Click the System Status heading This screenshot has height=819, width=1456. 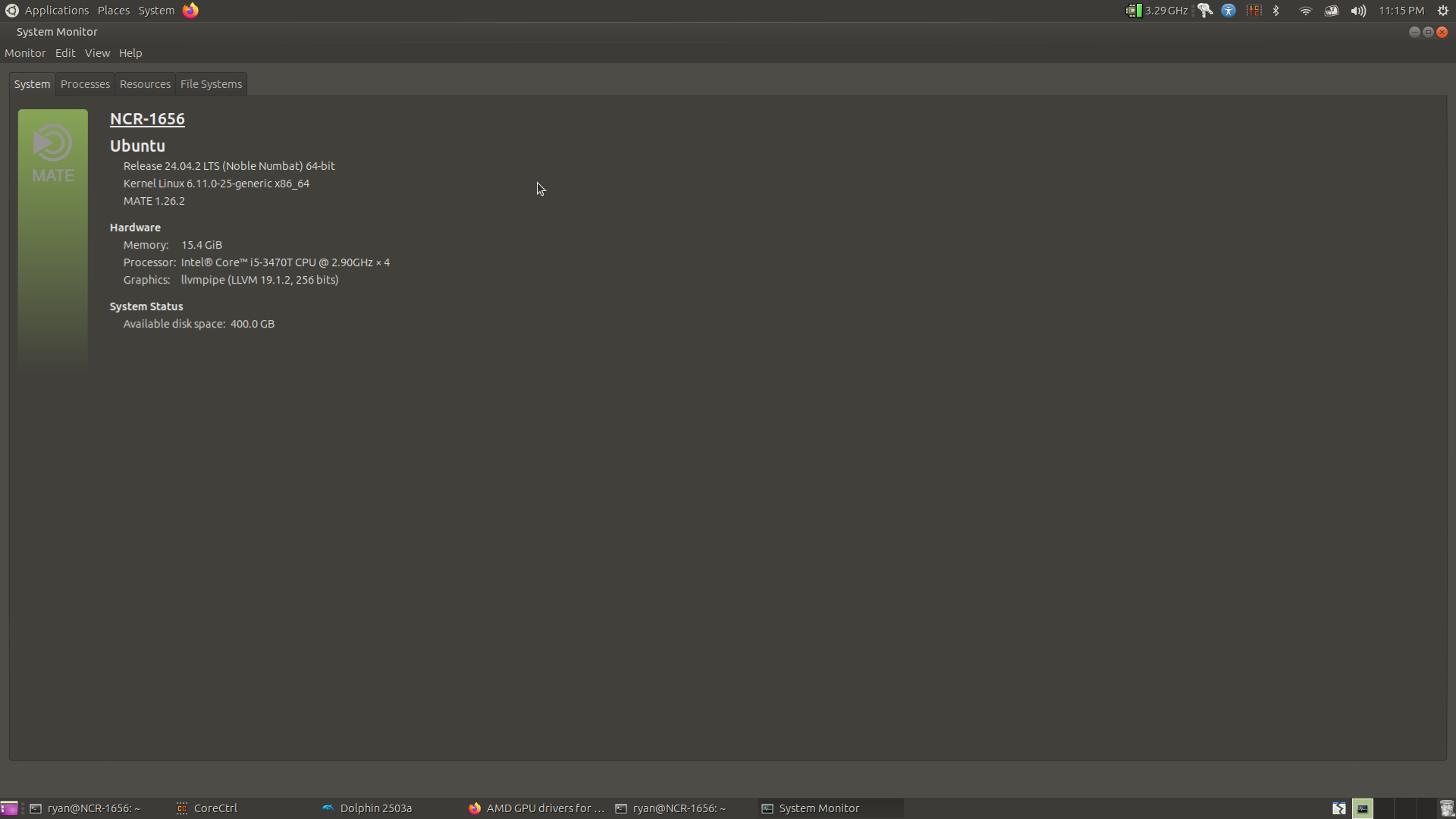[146, 306]
